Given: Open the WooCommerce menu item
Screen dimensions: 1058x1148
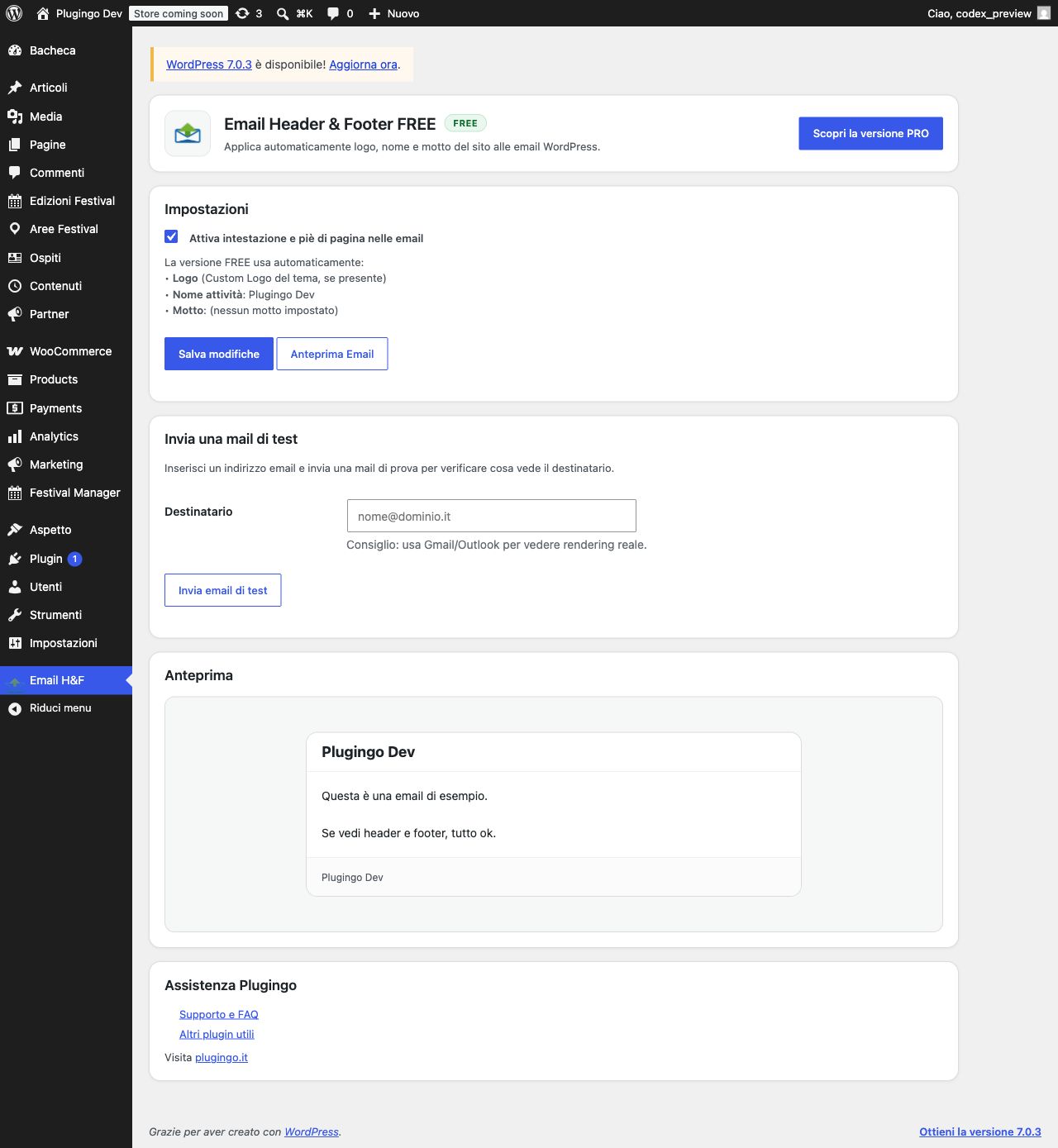Looking at the screenshot, I should coord(66,351).
